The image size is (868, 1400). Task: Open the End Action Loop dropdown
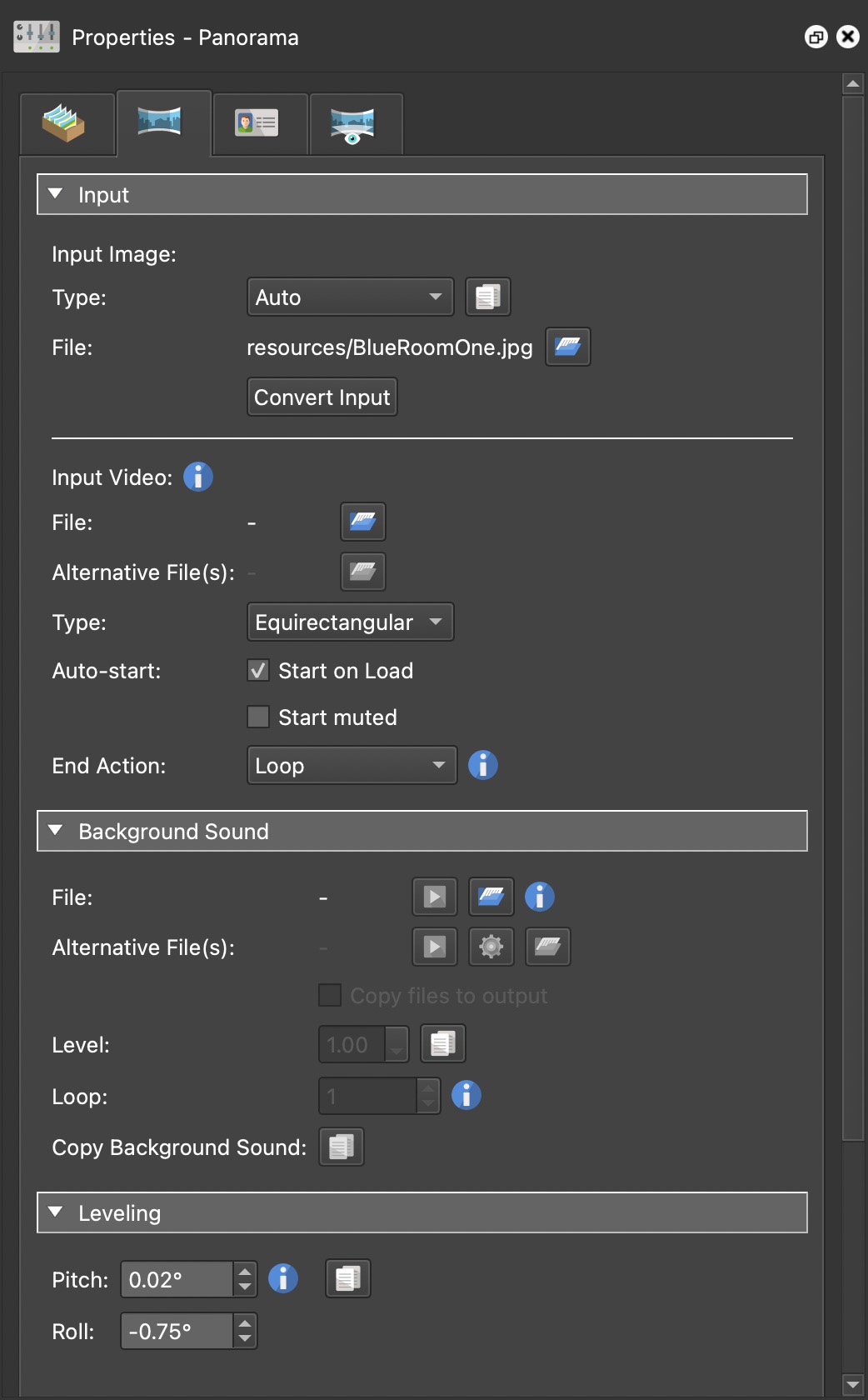click(x=352, y=765)
